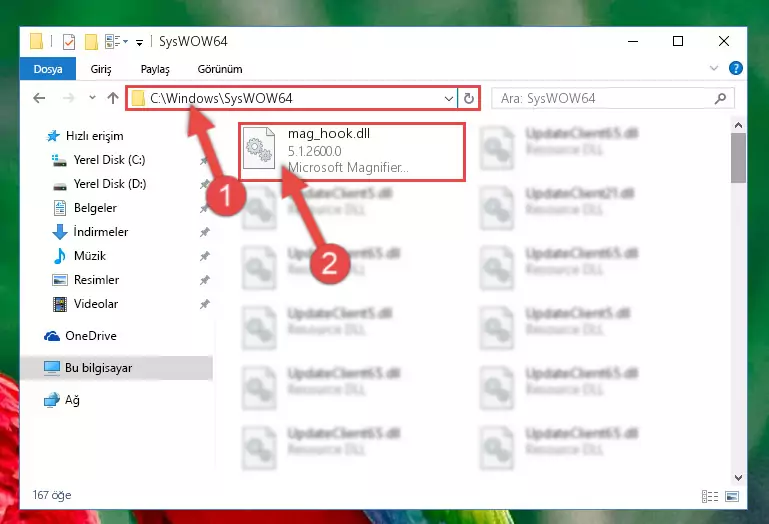Go up one folder level

(x=113, y=98)
